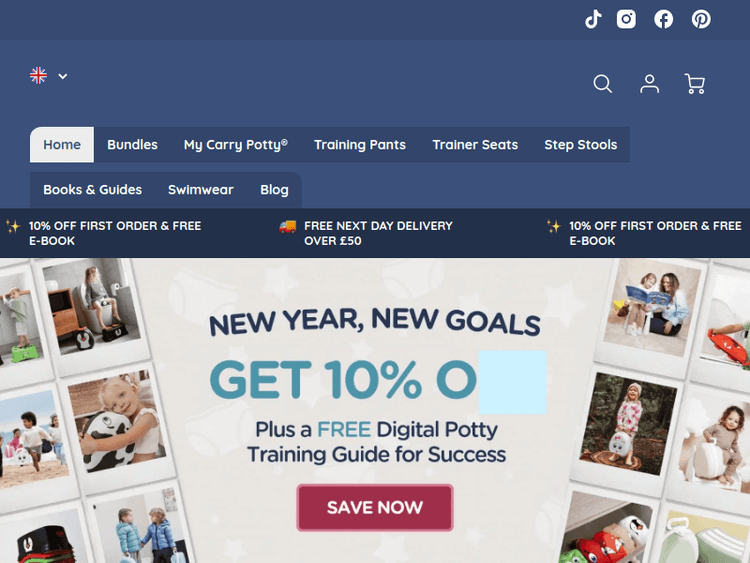Open the My Carry Potty menu

pyautogui.click(x=236, y=145)
